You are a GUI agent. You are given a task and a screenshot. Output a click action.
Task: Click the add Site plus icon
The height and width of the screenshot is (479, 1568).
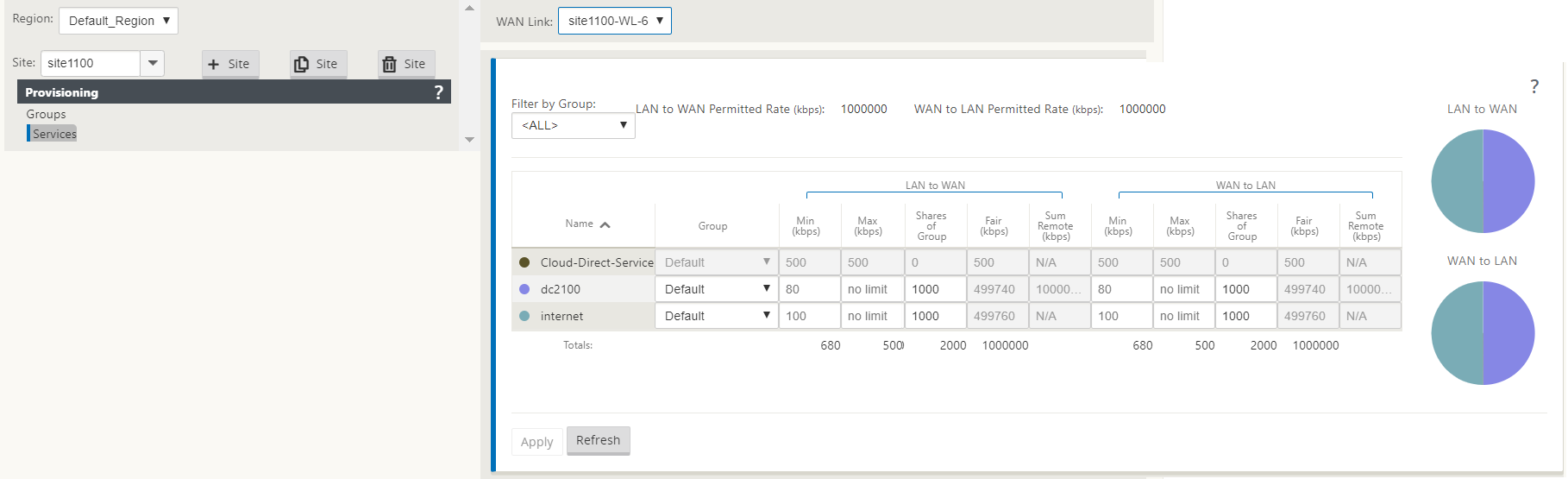pyautogui.click(x=213, y=64)
